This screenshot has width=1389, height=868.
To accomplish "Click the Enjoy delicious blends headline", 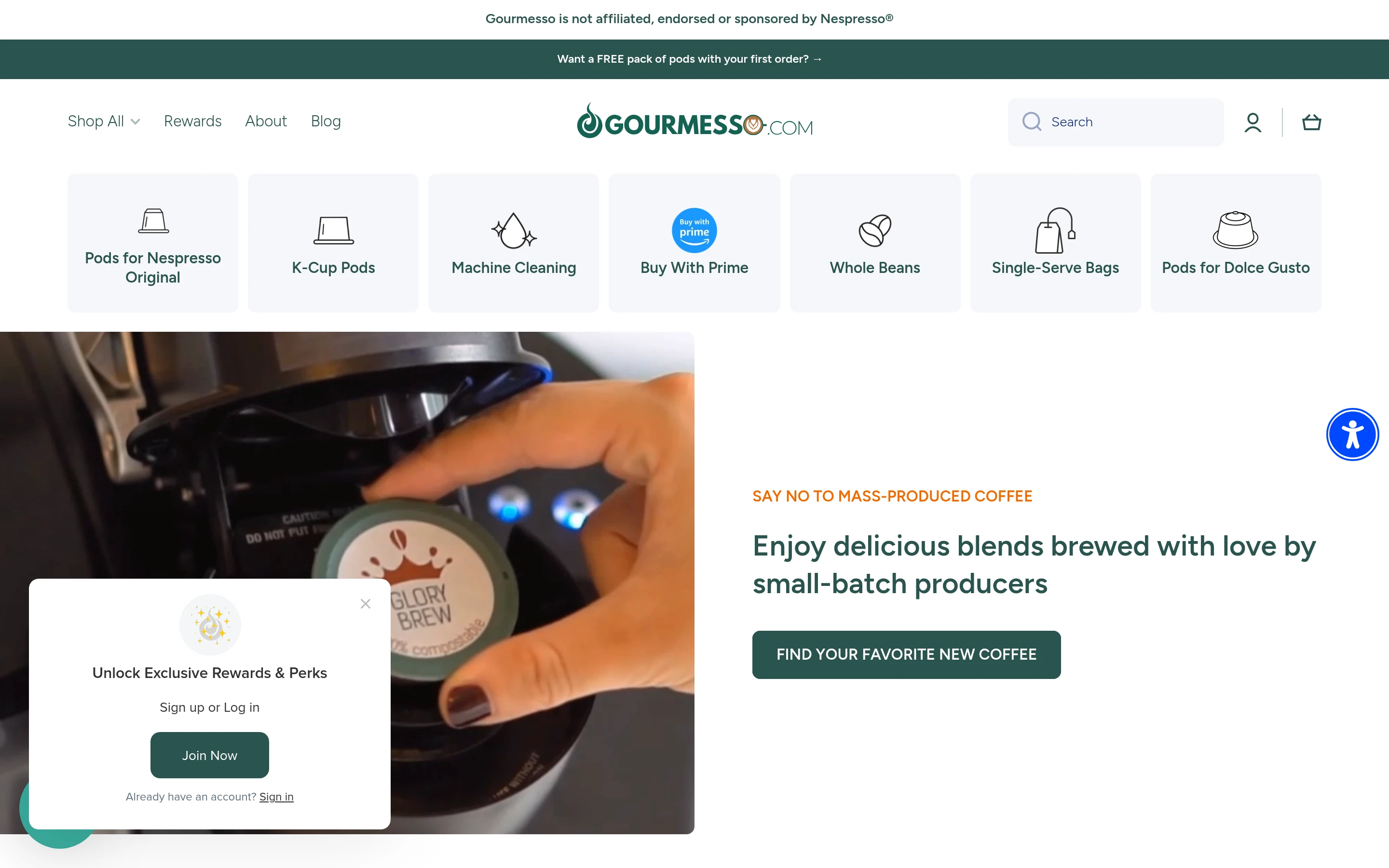I will [1034, 565].
